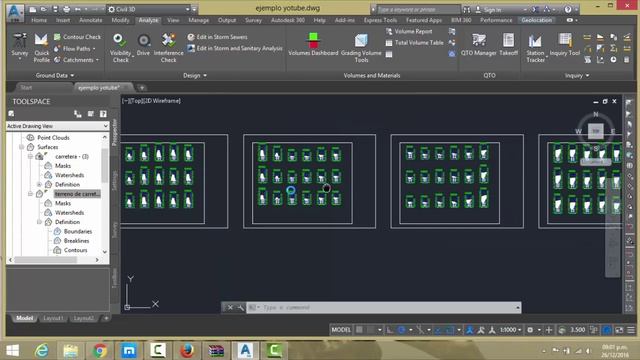Open command line history arrow
Screen dimensions: 640x360
click(x=518, y=307)
